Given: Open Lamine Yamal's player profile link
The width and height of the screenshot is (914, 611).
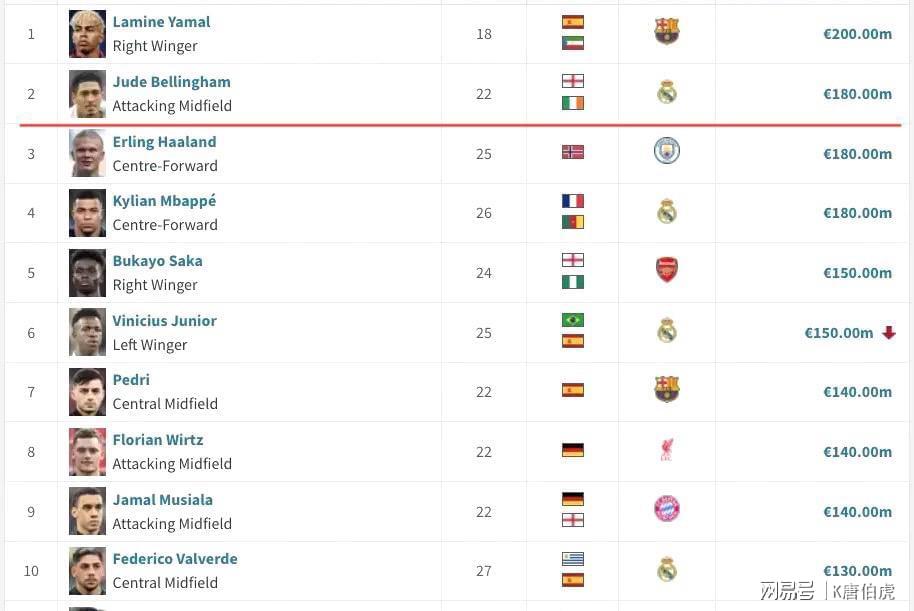Looking at the screenshot, I should click(161, 22).
